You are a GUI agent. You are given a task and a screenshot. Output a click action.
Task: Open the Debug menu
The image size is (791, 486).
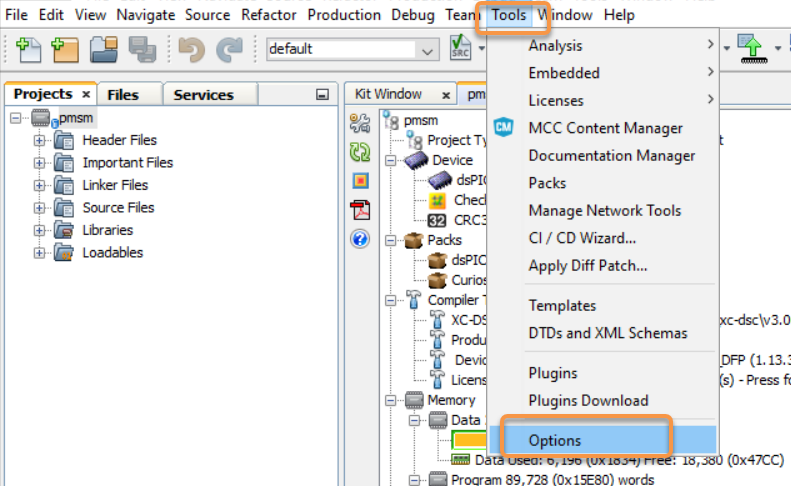tap(413, 15)
